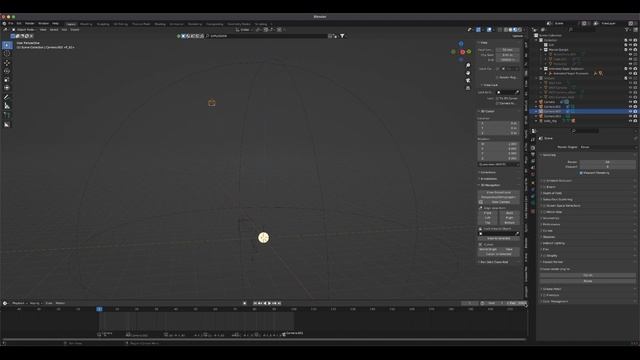Click the zoom magnifier viewport gizmo

[468, 65]
